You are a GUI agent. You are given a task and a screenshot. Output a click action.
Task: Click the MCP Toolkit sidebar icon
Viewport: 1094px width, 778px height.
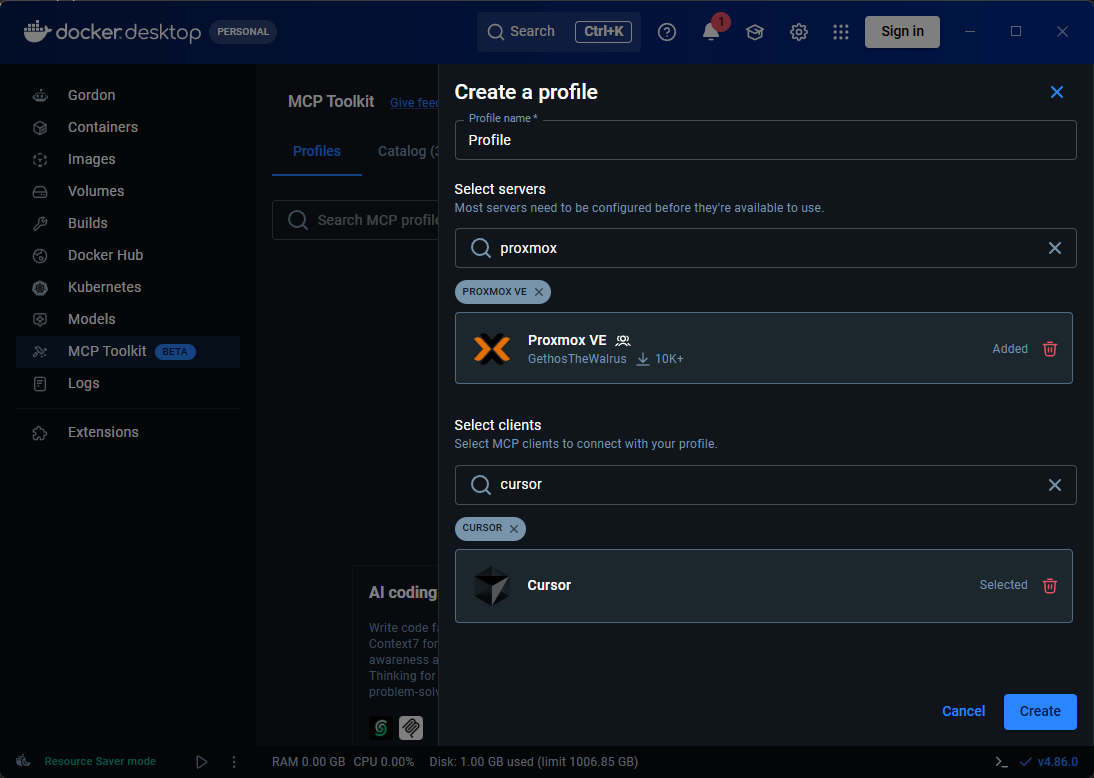[40, 352]
